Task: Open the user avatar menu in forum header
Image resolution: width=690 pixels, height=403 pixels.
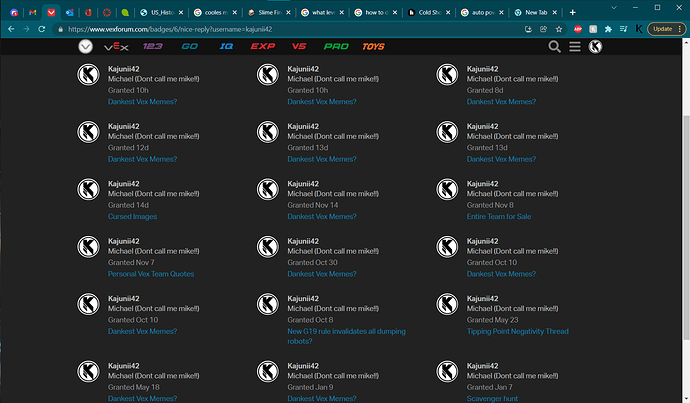Action: [595, 46]
